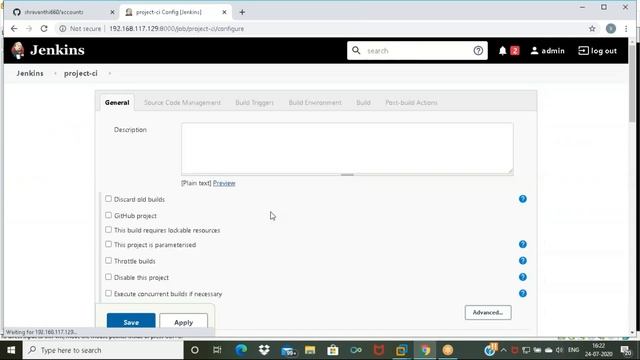Open help for This project is parameterised
This screenshot has height=360, width=640.
point(522,244)
